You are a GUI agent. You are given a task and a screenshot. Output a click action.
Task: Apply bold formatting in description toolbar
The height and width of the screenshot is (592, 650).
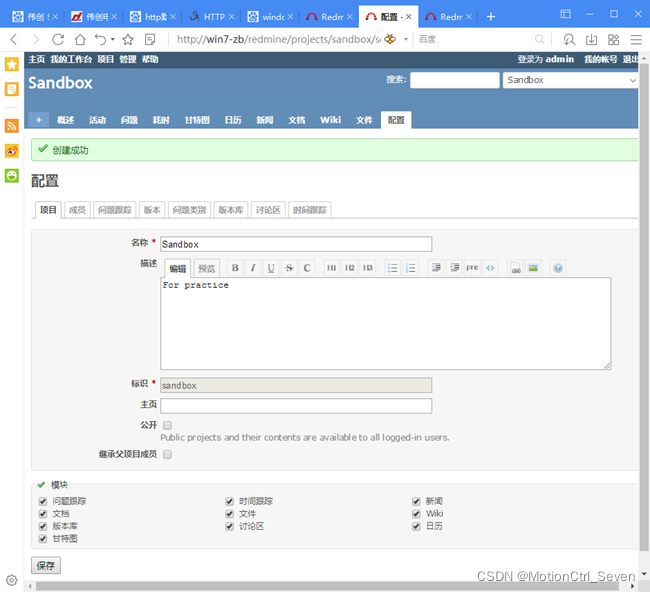click(x=235, y=268)
